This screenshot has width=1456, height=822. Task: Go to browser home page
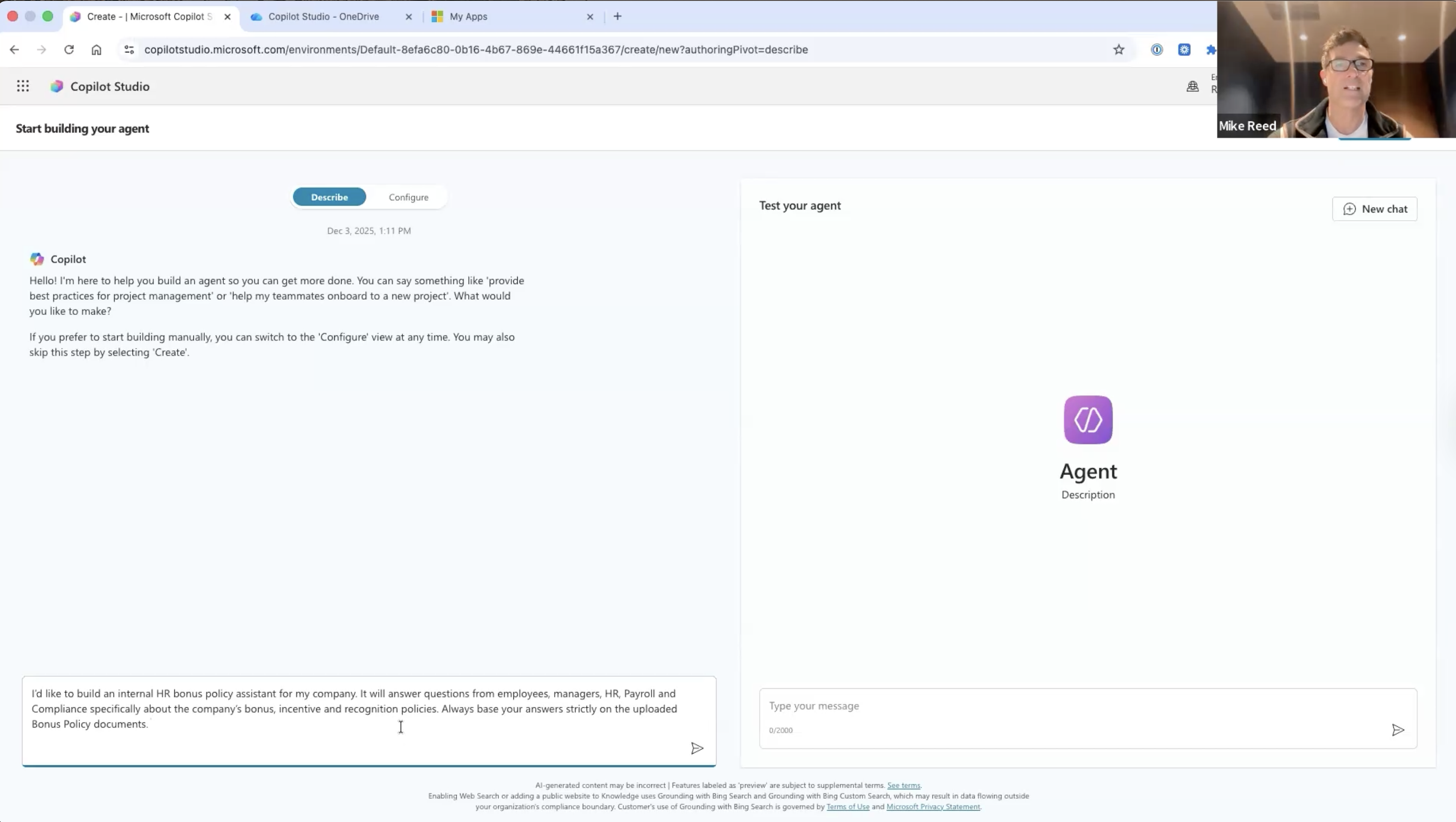click(97, 50)
